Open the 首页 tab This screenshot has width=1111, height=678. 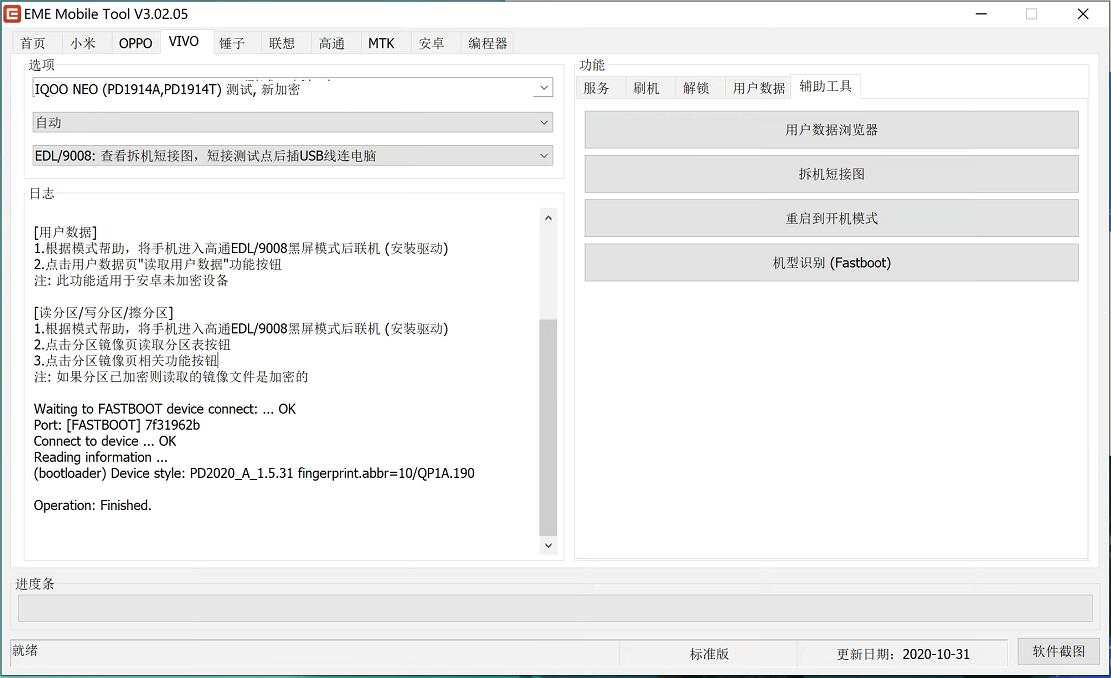[33, 43]
